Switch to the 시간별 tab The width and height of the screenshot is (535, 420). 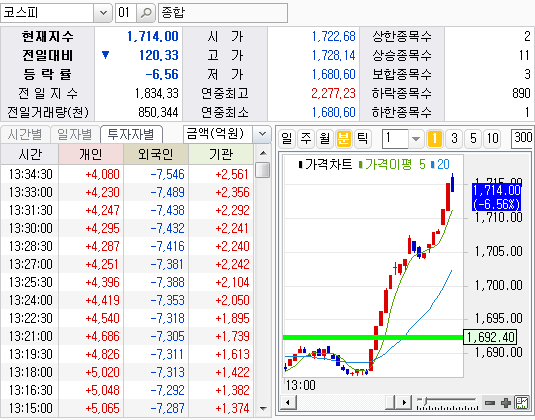coord(25,134)
